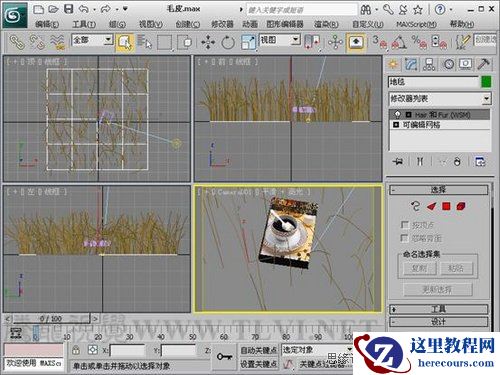Click the 自动关键点 Auto Key button
This screenshot has width=500, height=375.
coord(259,350)
